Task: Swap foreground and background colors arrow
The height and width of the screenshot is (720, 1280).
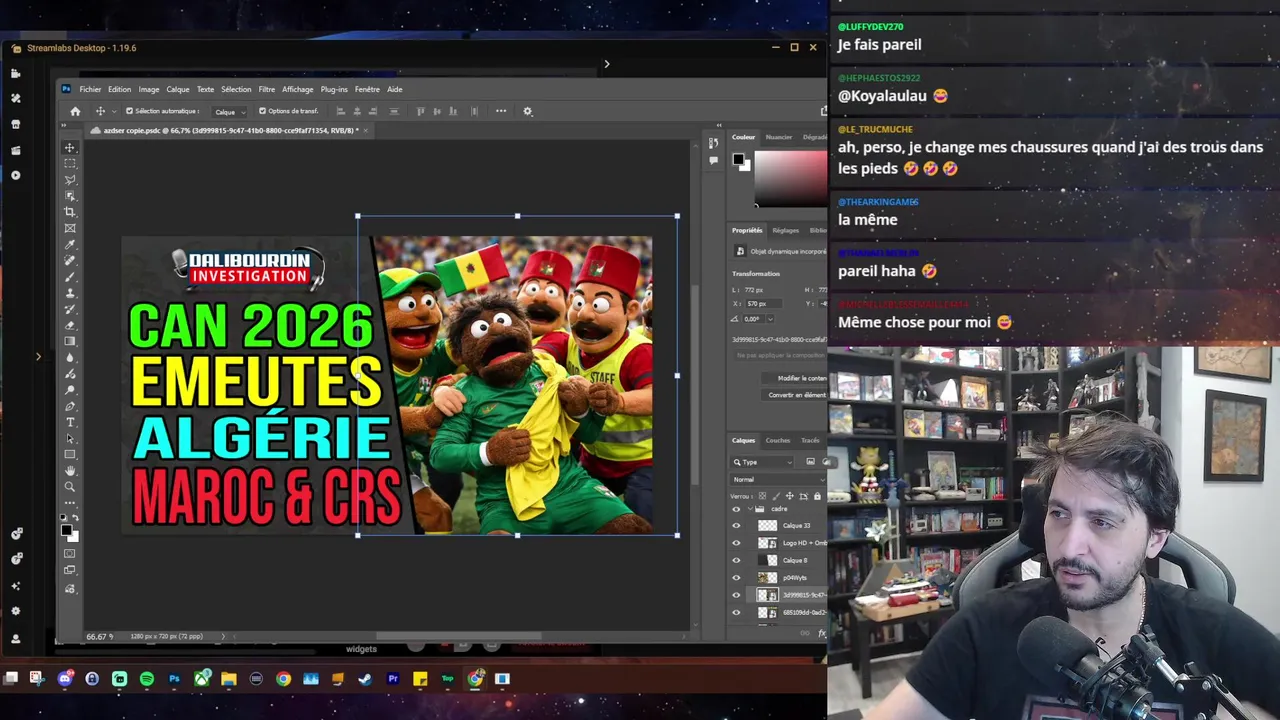Action: 76,518
